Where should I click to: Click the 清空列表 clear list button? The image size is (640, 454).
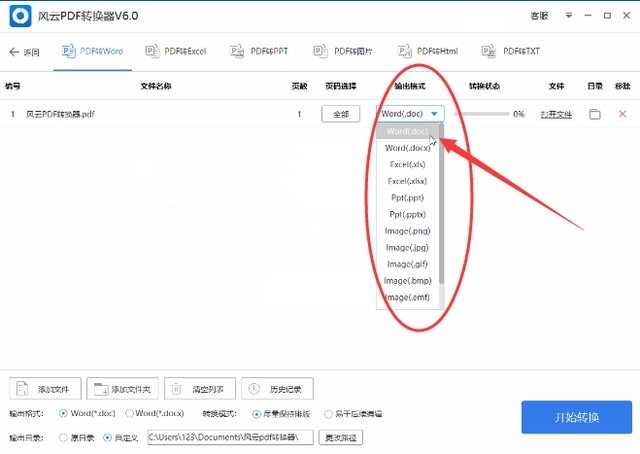point(200,389)
